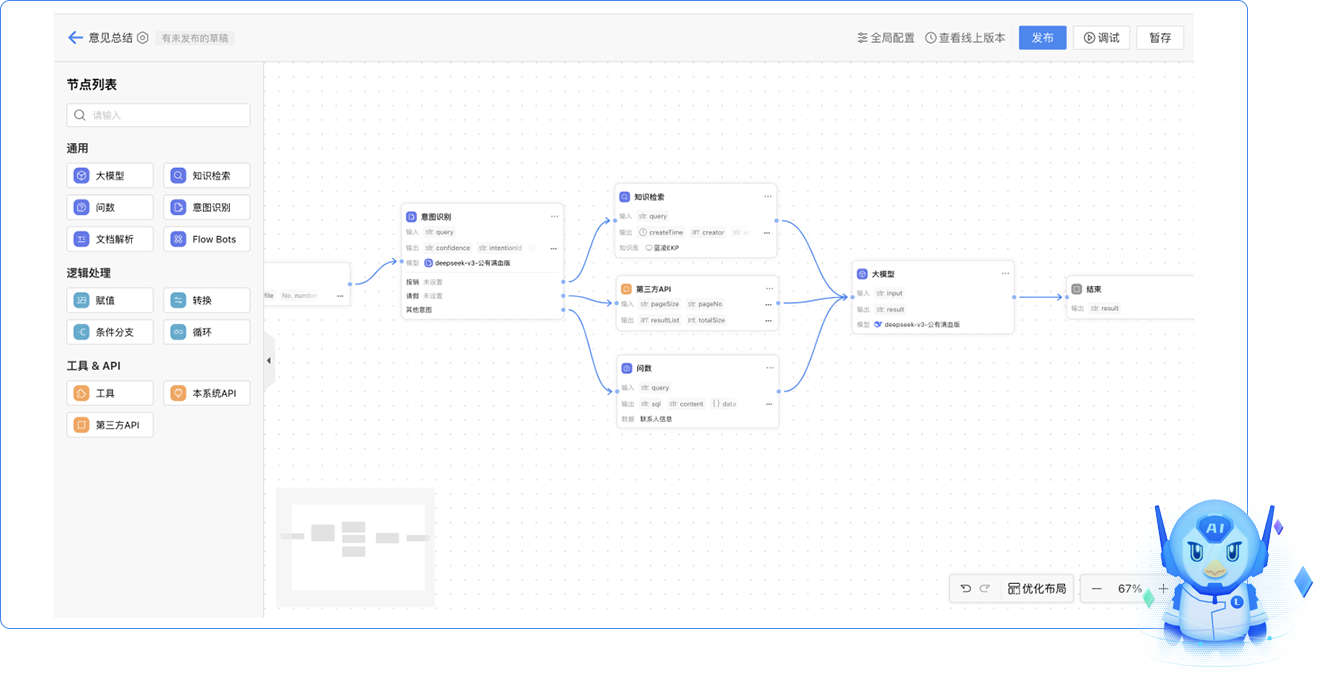Click the plus button to zoom in
The height and width of the screenshot is (683, 1322).
[x=1163, y=589]
